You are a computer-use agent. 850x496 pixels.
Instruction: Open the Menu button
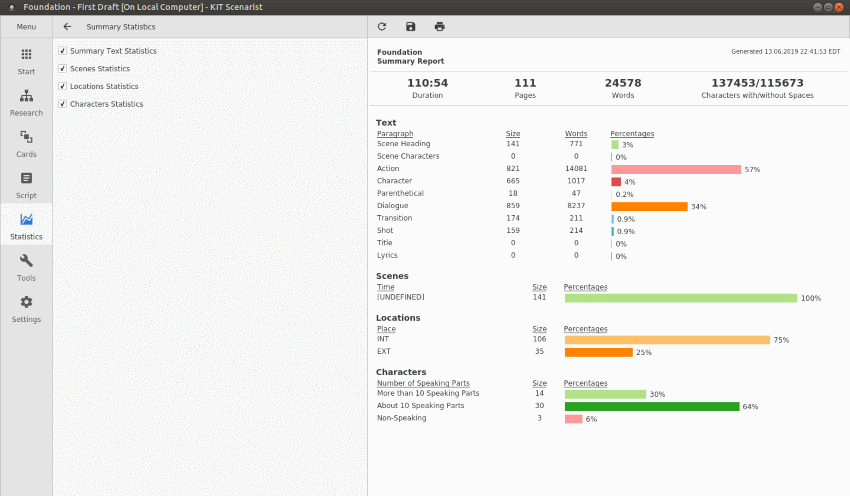point(26,27)
